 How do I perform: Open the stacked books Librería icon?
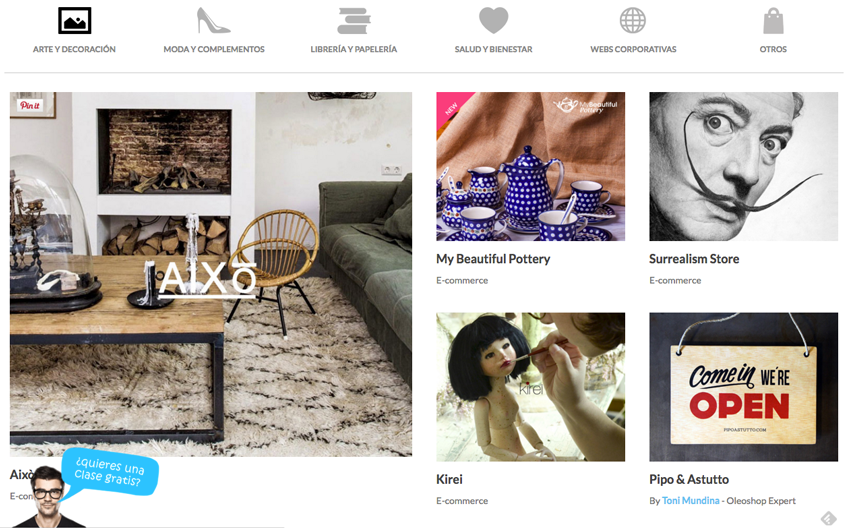coord(353,21)
